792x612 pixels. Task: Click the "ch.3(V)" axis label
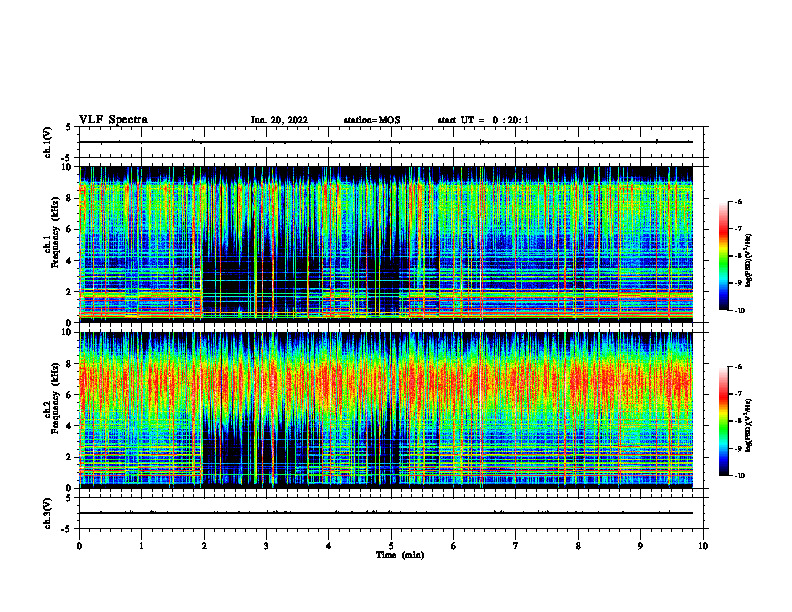47,513
